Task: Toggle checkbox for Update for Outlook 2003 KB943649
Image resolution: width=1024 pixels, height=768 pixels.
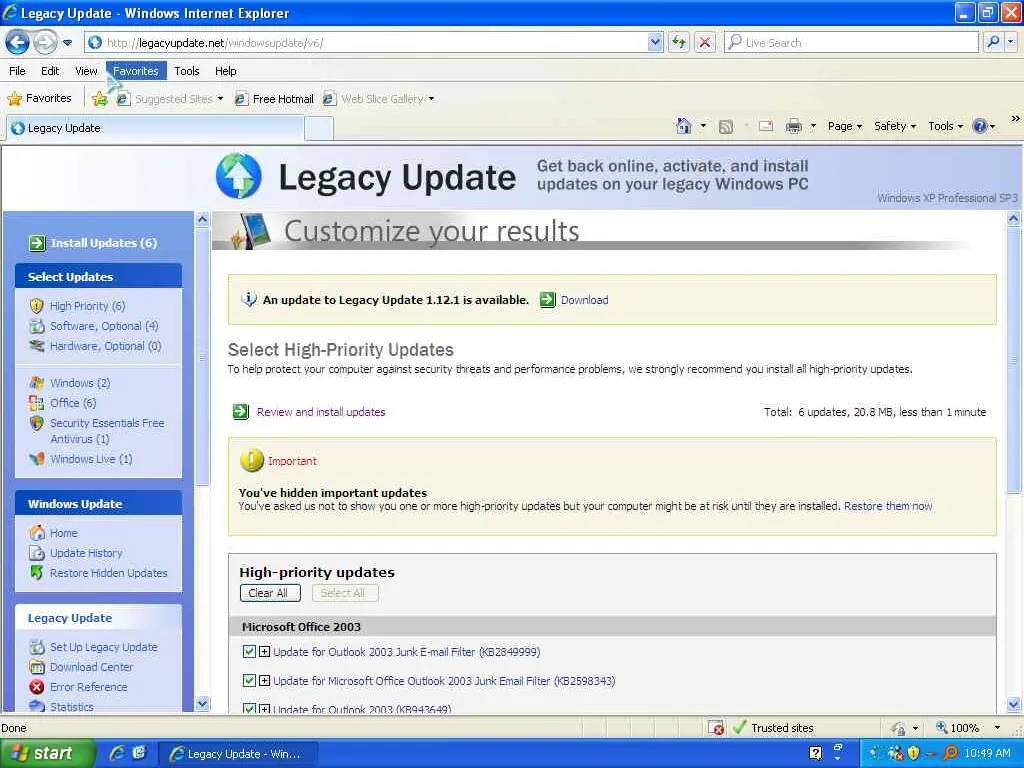Action: tap(249, 708)
